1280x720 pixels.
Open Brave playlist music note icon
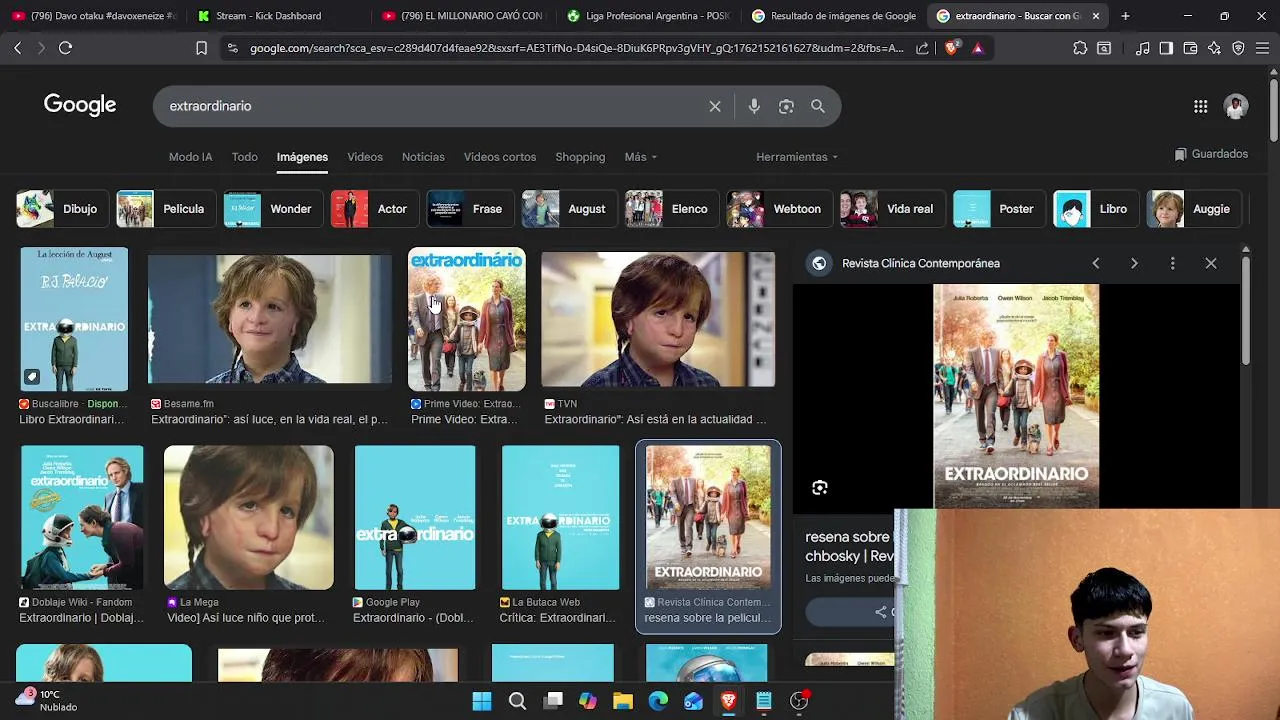click(x=1142, y=48)
